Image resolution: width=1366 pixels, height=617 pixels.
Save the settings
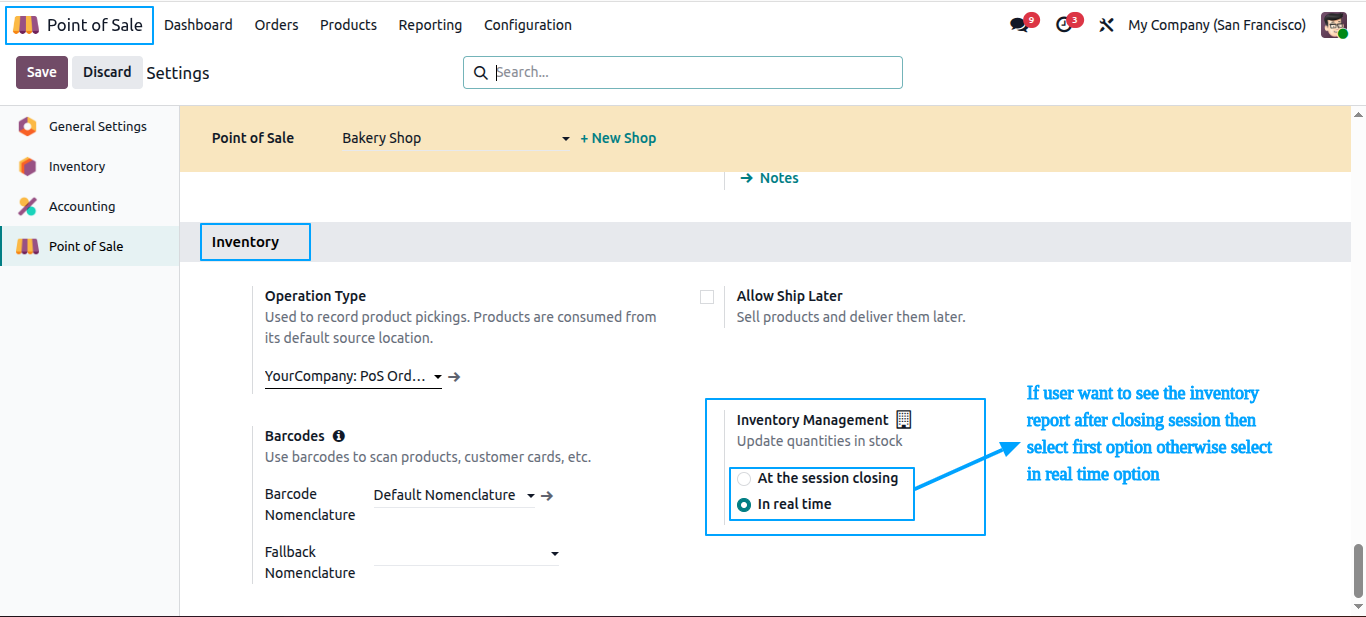click(42, 72)
